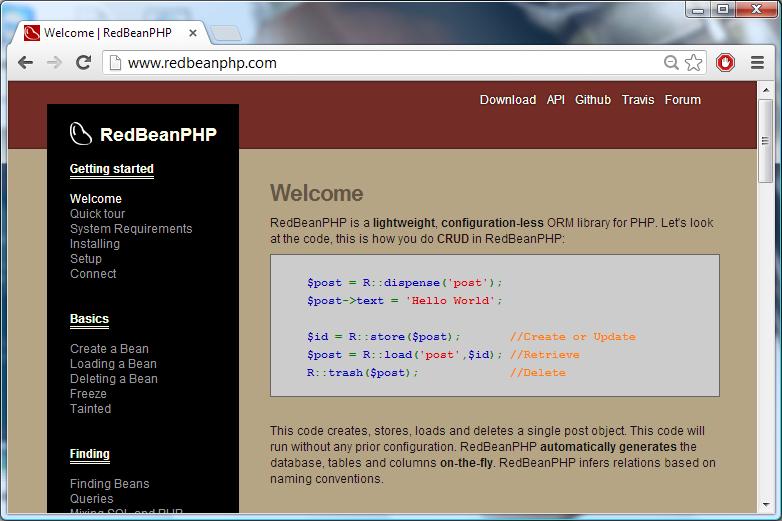
Task: Click the zoom magnifier icon in address bar
Action: [x=672, y=63]
